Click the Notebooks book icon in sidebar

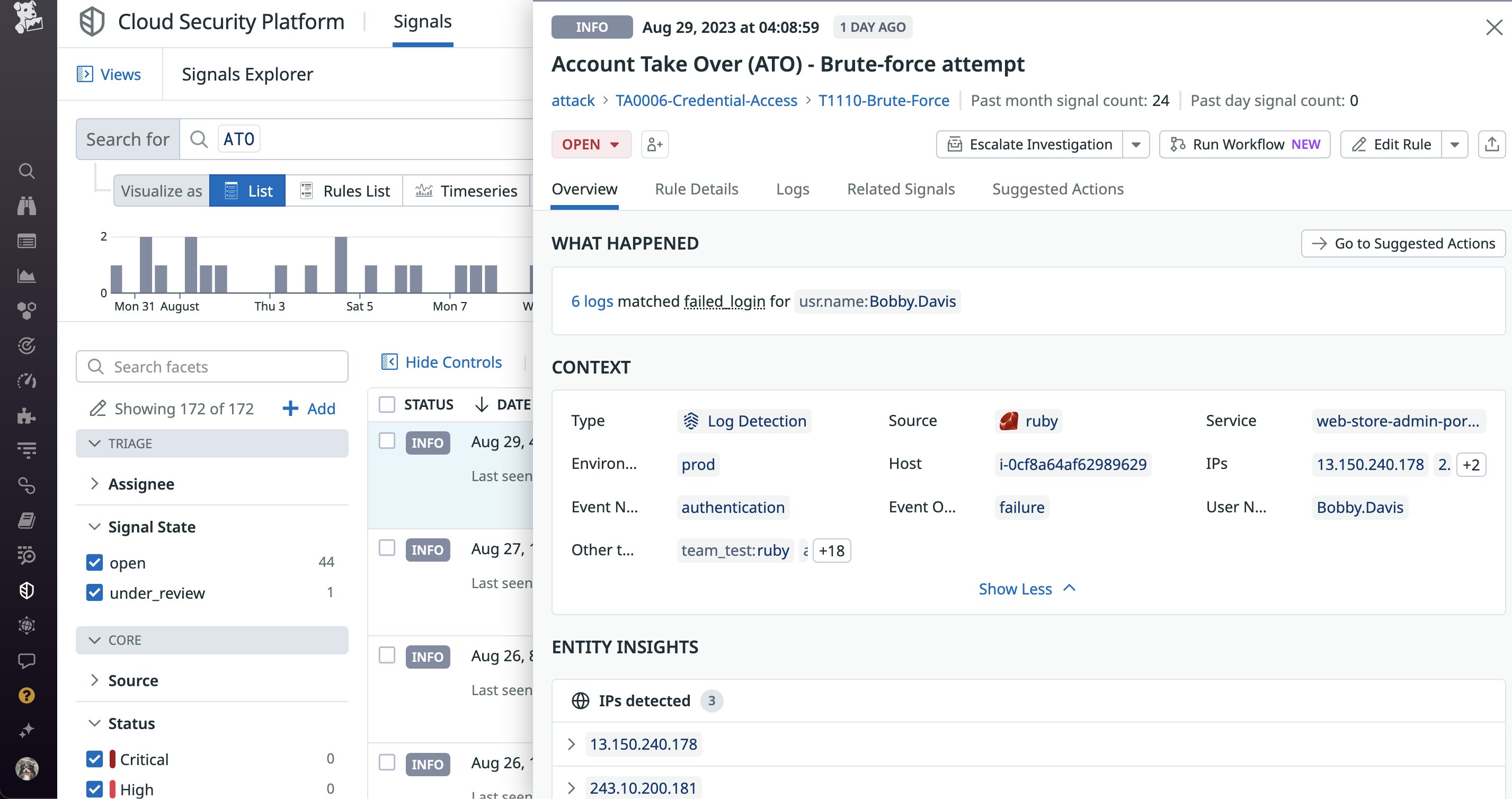(27, 520)
